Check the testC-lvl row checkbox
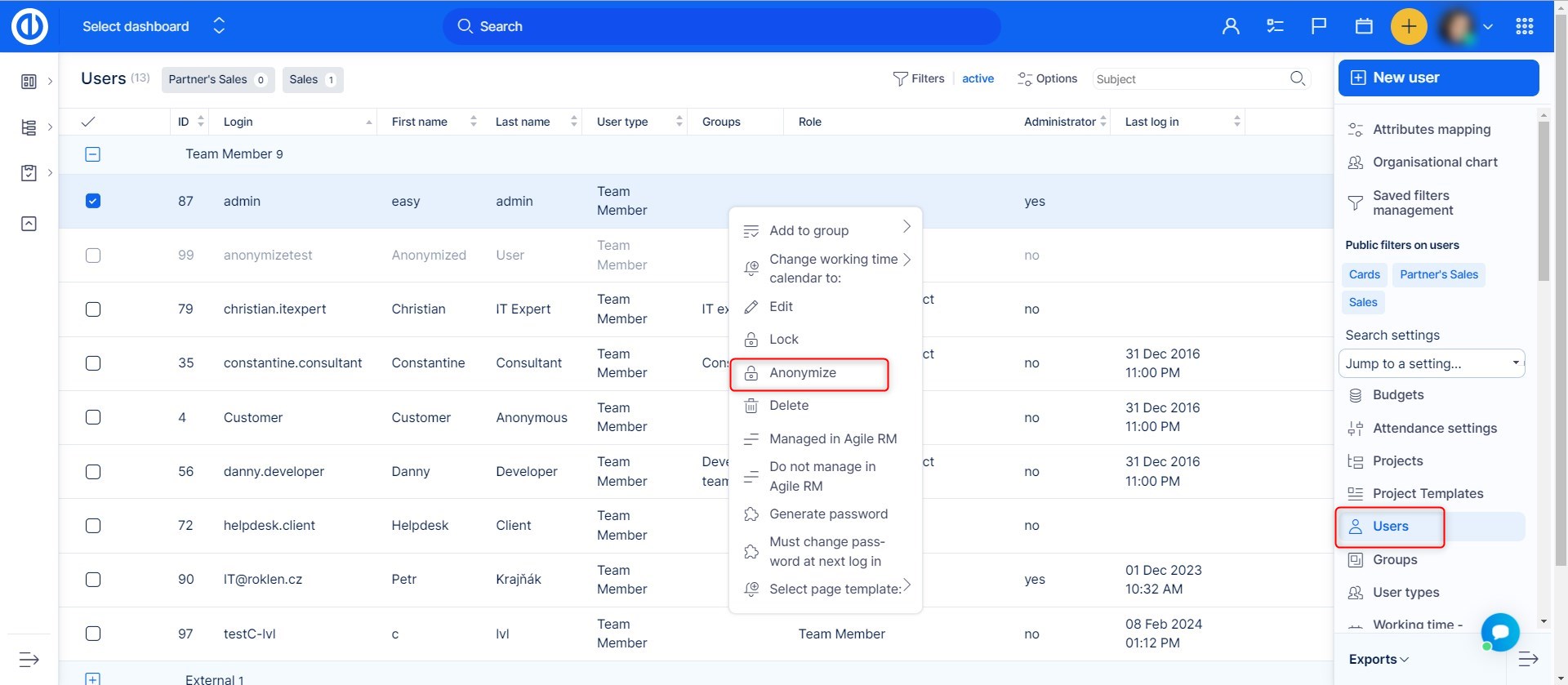 point(93,634)
